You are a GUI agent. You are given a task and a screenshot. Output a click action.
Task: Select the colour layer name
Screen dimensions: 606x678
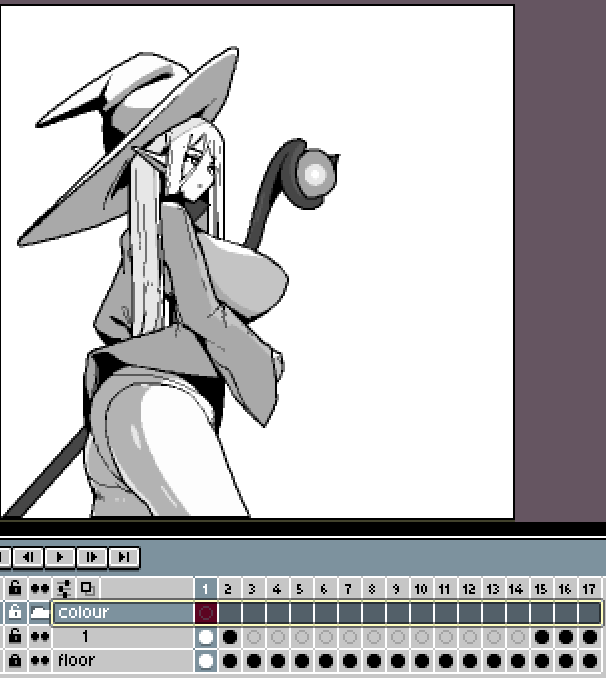pyautogui.click(x=123, y=612)
